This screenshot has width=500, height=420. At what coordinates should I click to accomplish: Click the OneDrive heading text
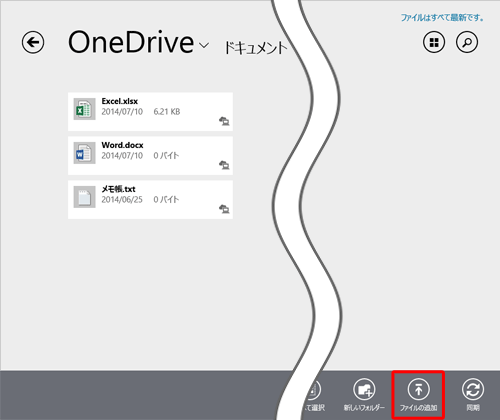click(131, 42)
